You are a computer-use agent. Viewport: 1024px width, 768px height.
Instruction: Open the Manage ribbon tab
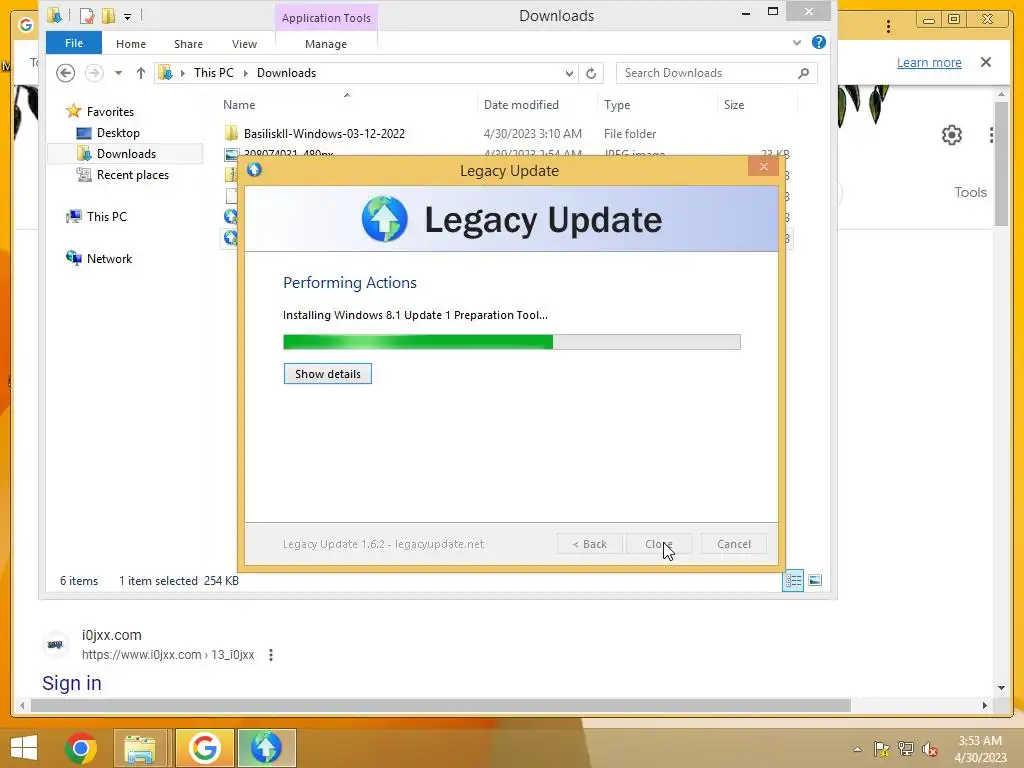(326, 44)
